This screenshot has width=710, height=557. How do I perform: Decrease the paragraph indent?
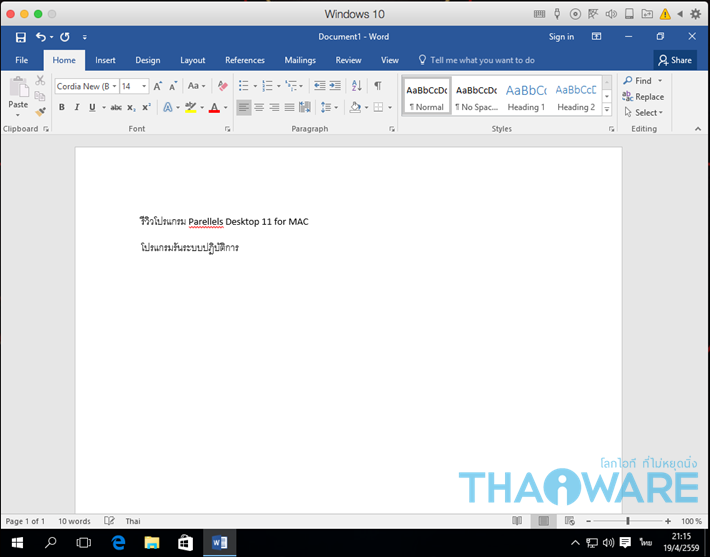coord(320,86)
